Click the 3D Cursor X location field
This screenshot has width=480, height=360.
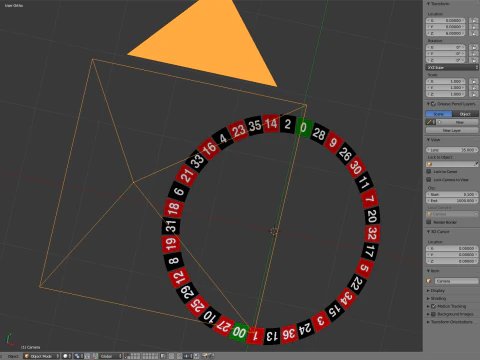coord(452,248)
